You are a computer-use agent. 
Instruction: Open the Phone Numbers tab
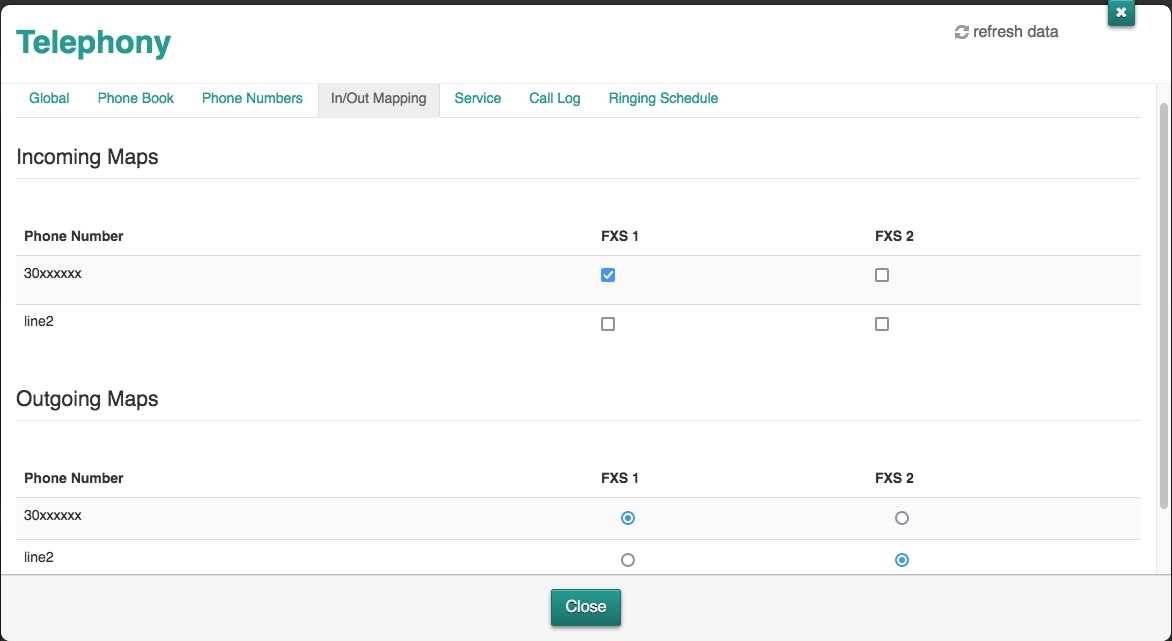point(252,98)
